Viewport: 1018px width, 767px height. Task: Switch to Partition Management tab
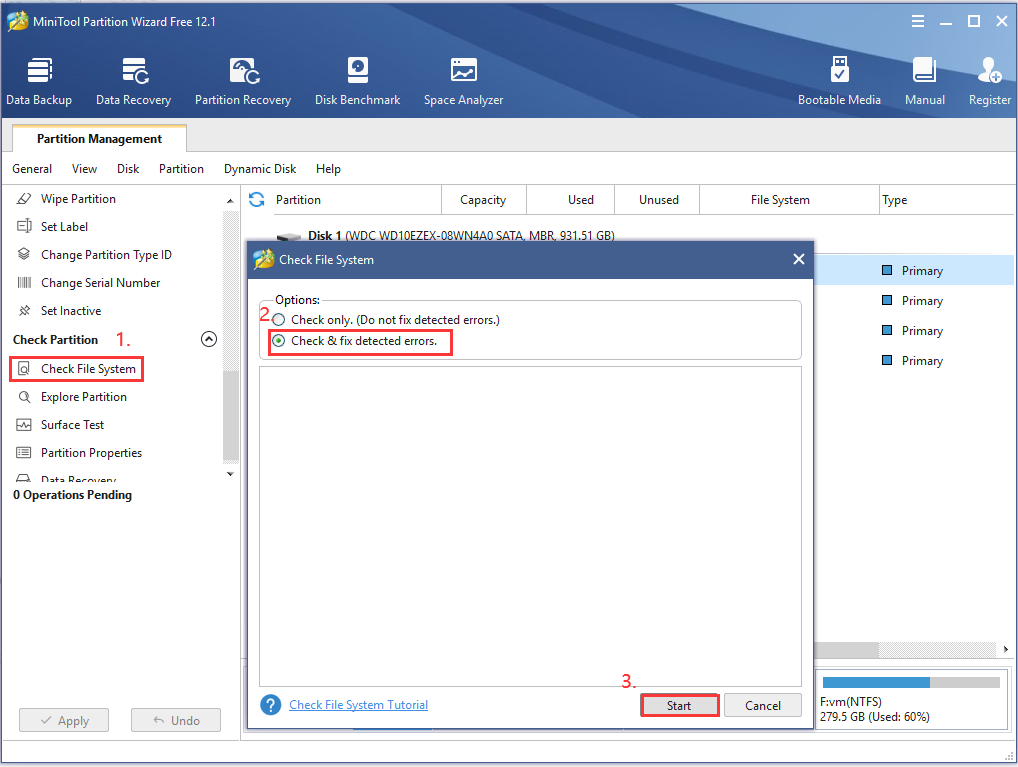pos(99,138)
